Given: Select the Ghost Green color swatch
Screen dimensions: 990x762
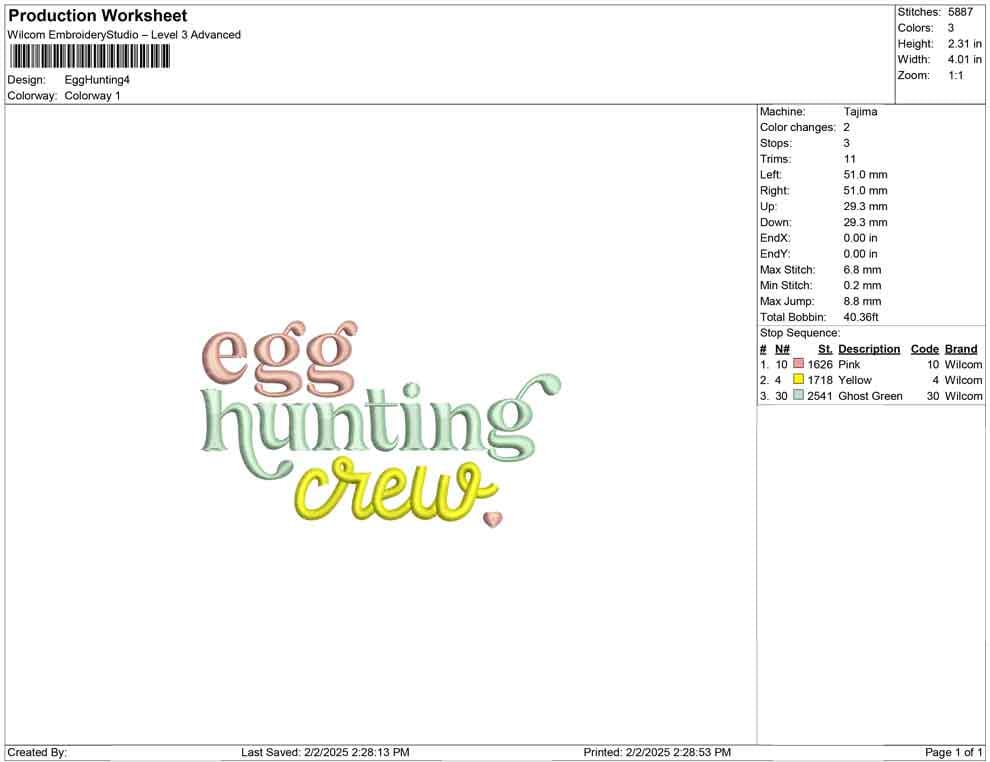Looking at the screenshot, I should tap(798, 396).
